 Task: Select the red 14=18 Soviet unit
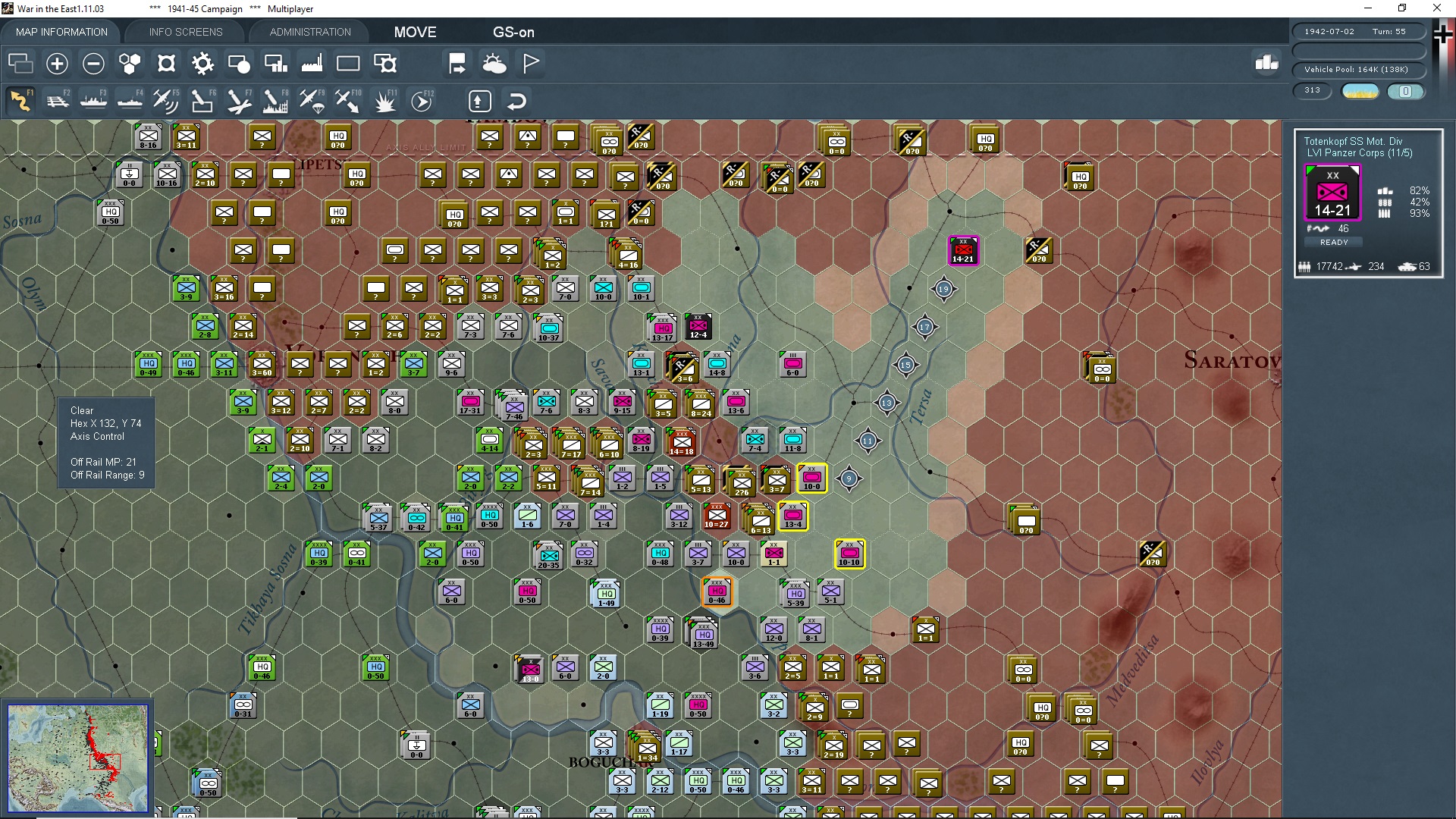pyautogui.click(x=681, y=442)
